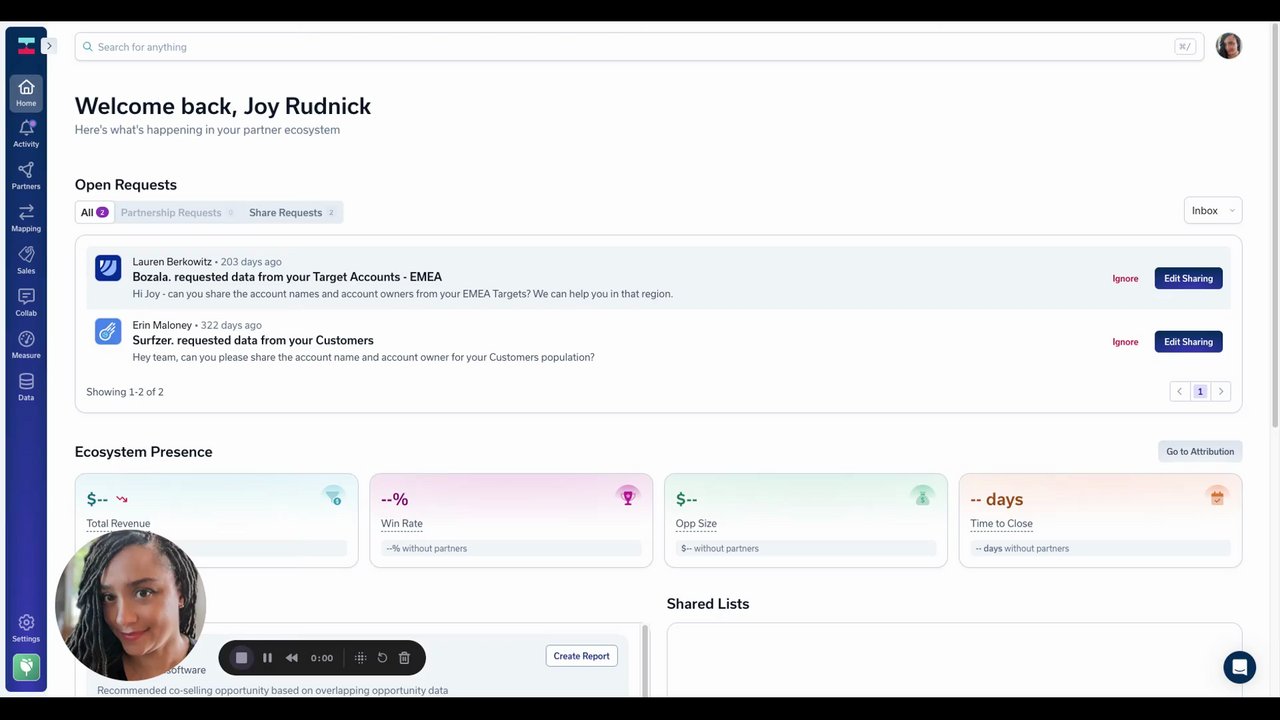
Task: Go to previous page of requests
Action: click(1179, 391)
